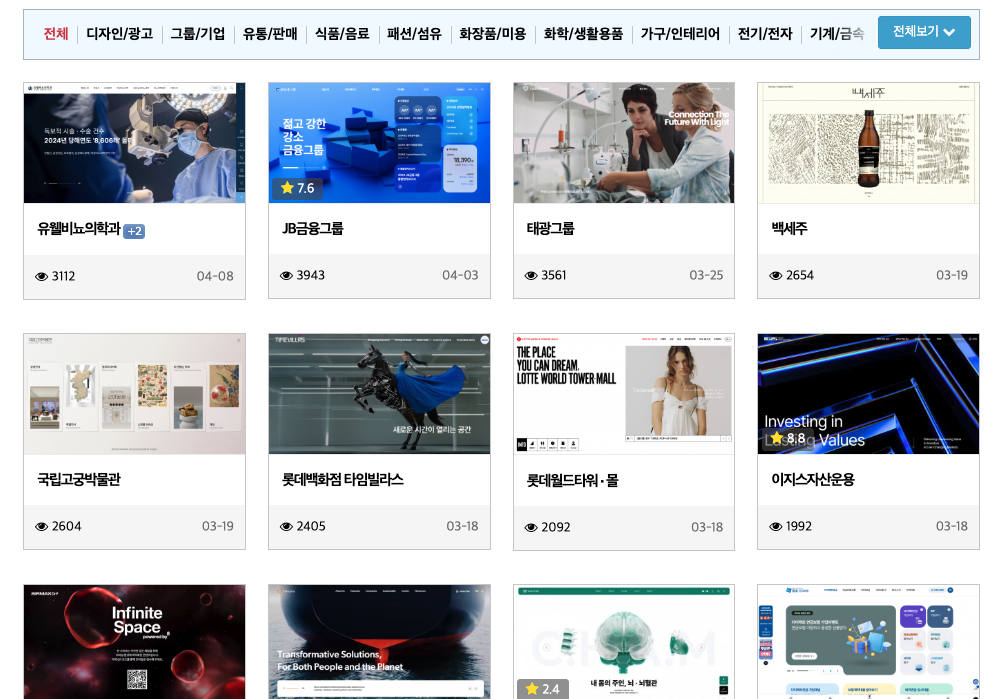The width and height of the screenshot is (1006, 699).
Task: Open the 기계/금속 category
Action: click(837, 33)
